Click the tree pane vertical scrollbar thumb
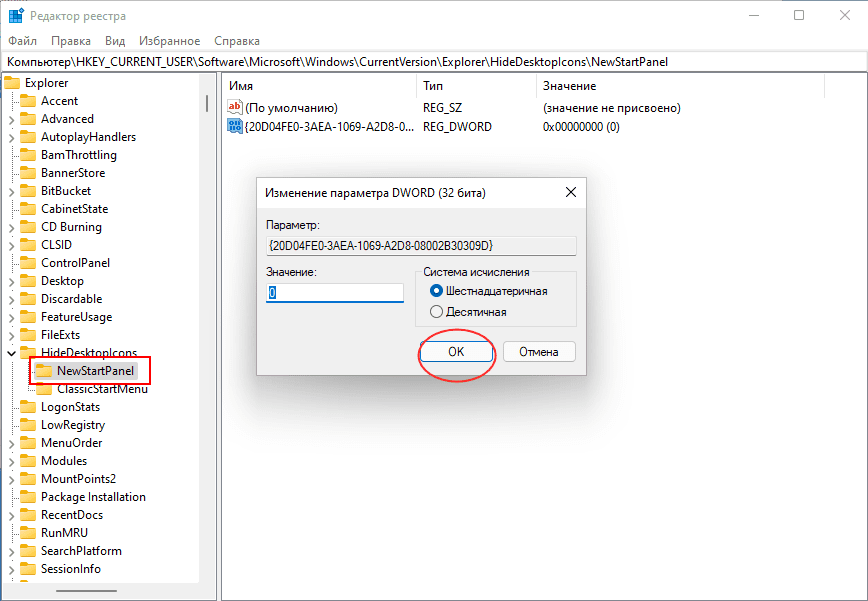The image size is (868, 601). (x=207, y=103)
